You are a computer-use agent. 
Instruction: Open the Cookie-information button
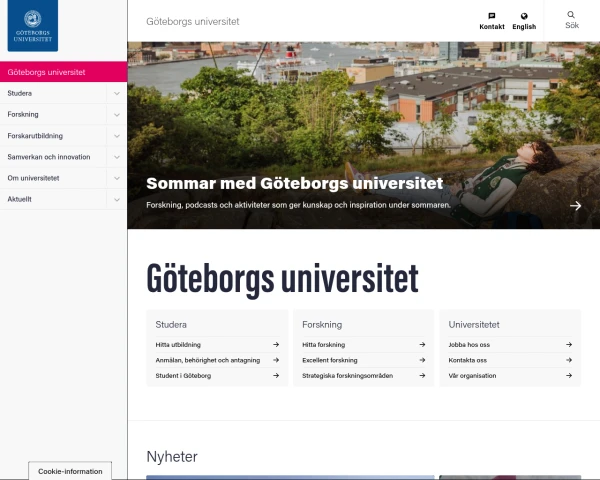70,471
